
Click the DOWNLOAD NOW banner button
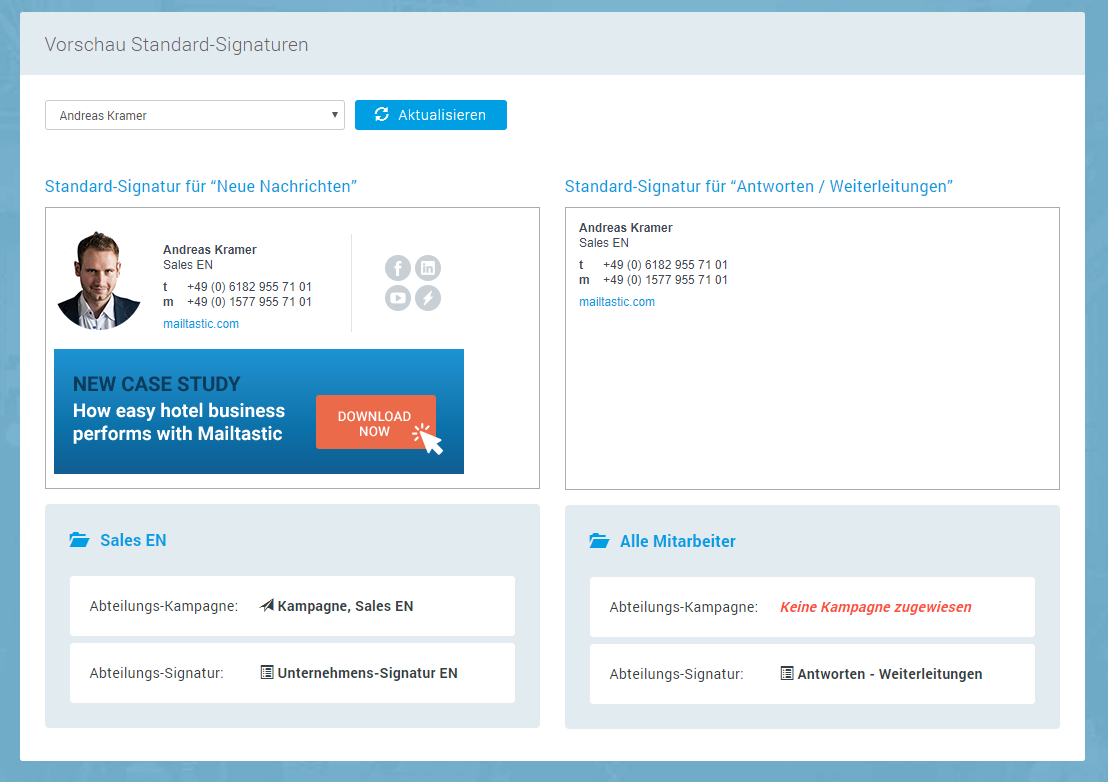pos(375,422)
